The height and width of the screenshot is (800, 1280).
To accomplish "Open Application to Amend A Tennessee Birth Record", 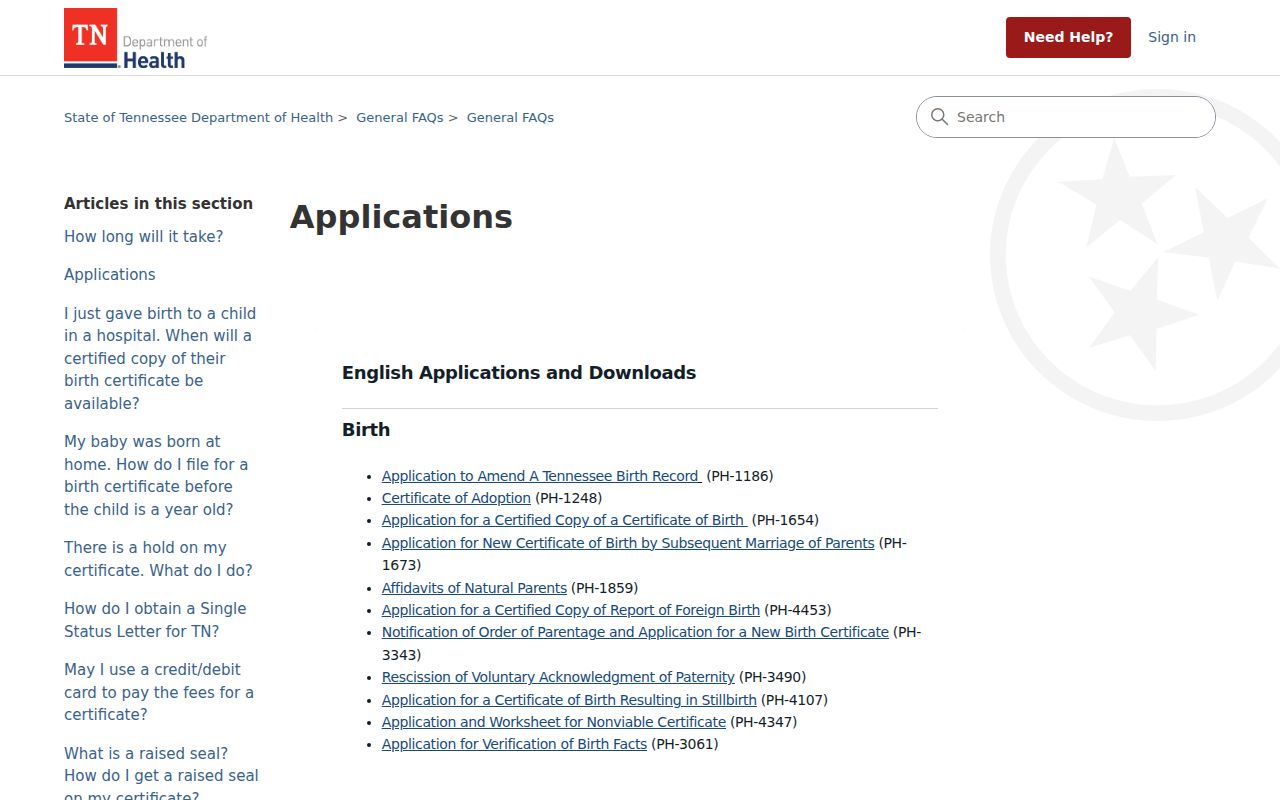I will point(542,476).
